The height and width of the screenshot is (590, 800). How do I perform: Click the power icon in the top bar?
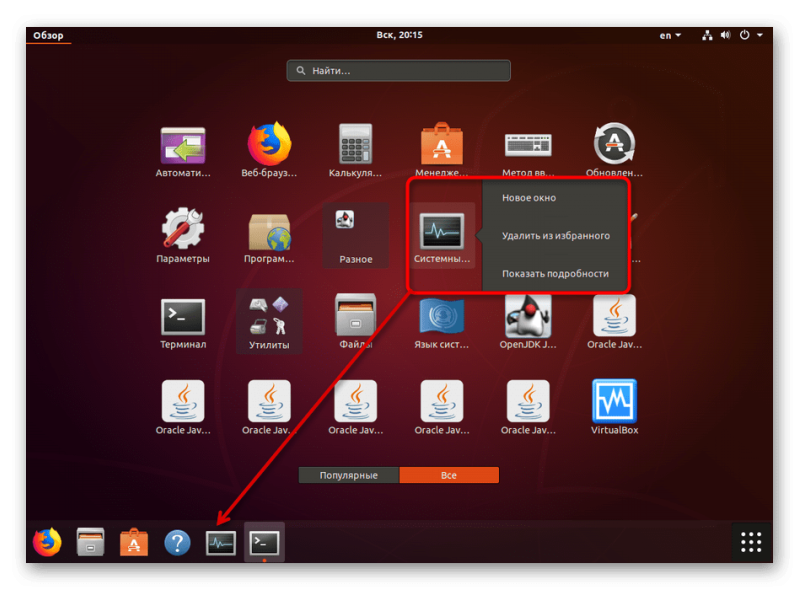click(x=744, y=35)
